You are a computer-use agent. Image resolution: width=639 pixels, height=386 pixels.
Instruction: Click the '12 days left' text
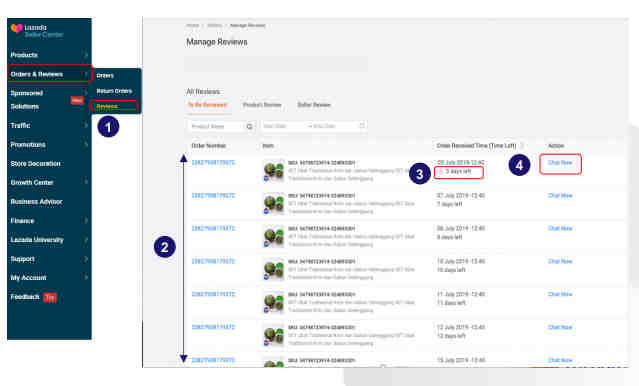(x=451, y=336)
